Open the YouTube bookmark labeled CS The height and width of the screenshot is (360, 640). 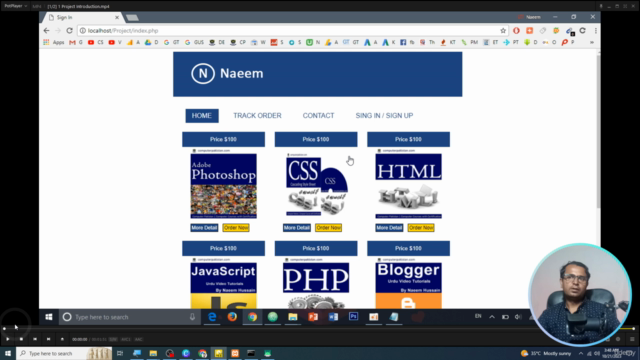96,42
